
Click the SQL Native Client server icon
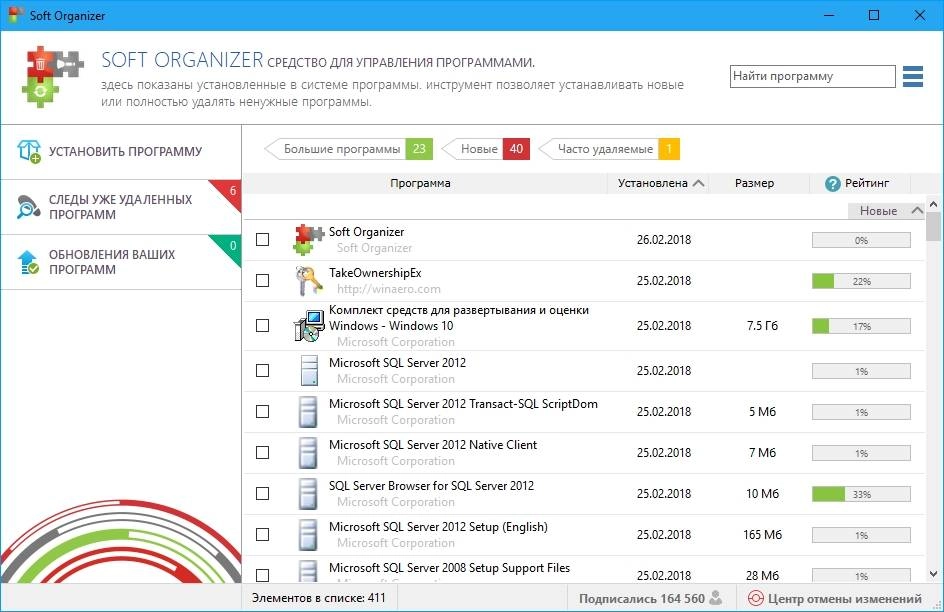tap(308, 453)
